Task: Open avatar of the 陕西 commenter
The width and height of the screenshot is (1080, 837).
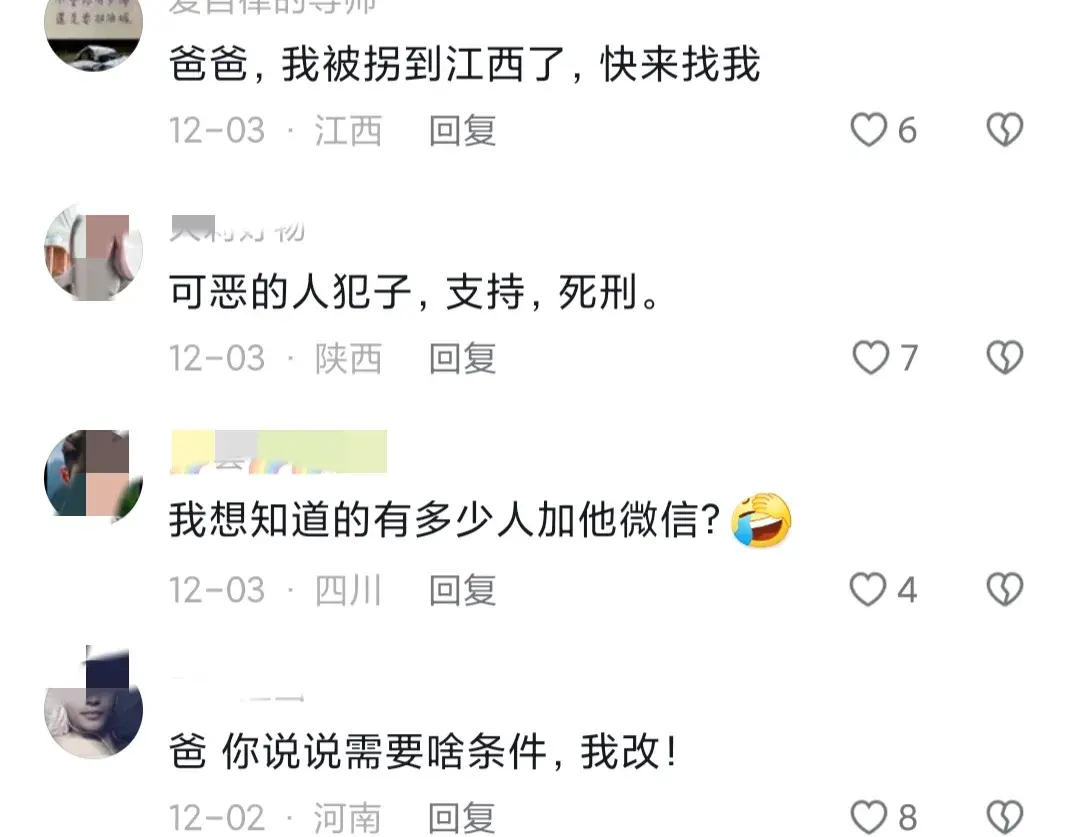Action: 94,252
